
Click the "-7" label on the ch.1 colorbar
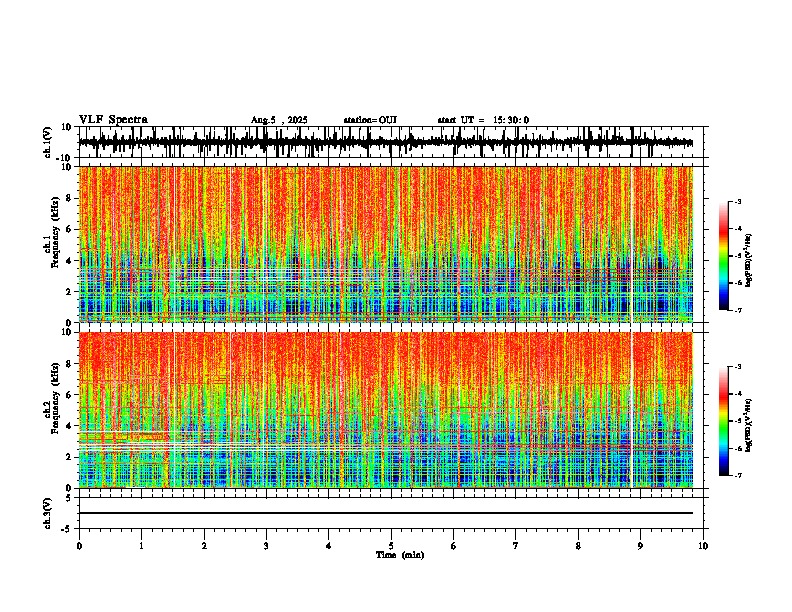click(738, 310)
